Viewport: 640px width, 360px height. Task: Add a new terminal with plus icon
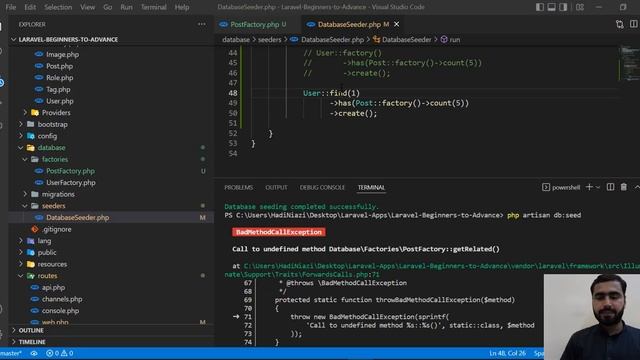tap(589, 187)
